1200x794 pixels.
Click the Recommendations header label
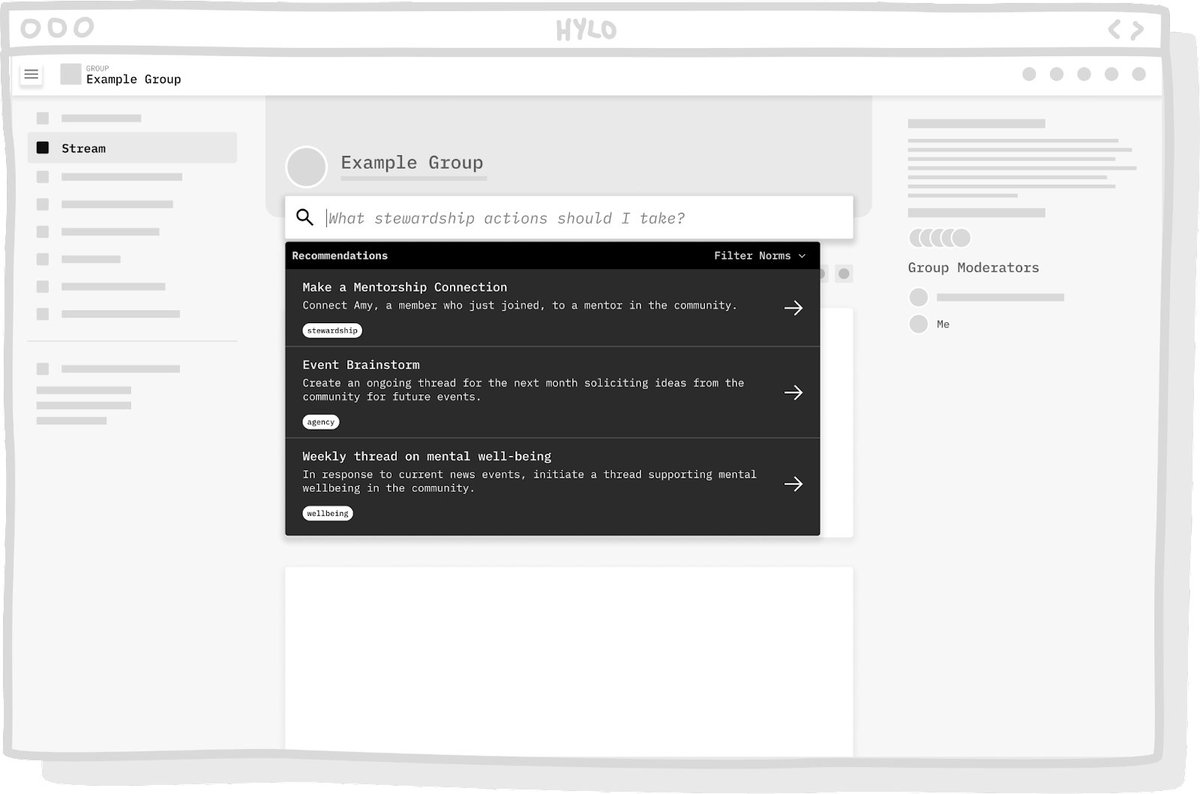click(x=340, y=256)
